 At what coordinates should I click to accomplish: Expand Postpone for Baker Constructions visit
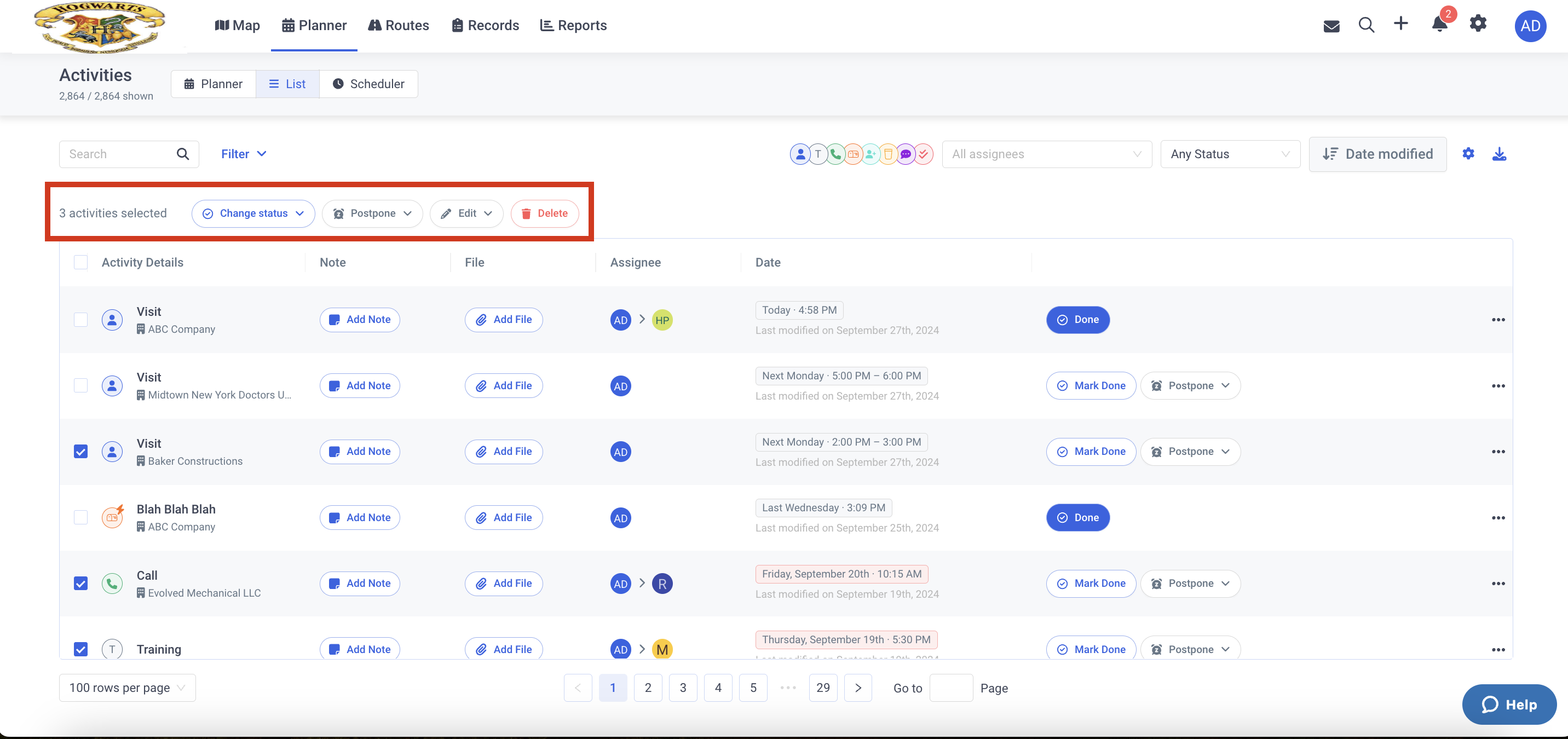[x=1190, y=452]
